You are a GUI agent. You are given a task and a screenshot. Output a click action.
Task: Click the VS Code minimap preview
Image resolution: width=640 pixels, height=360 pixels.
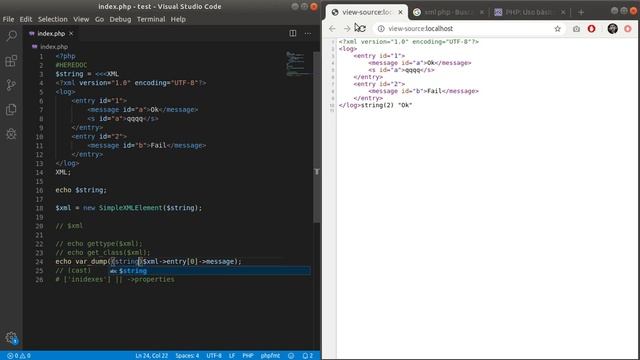point(299,64)
